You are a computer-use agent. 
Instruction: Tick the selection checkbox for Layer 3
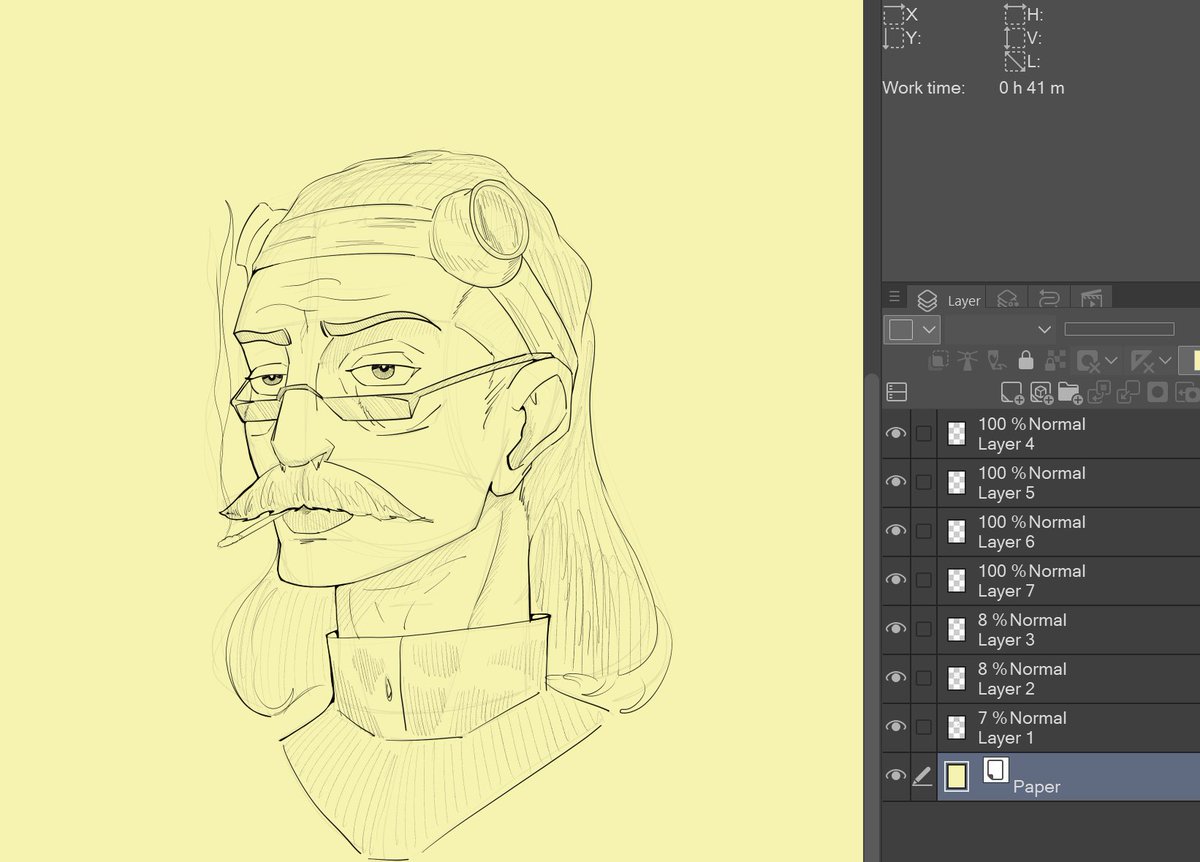tap(923, 629)
